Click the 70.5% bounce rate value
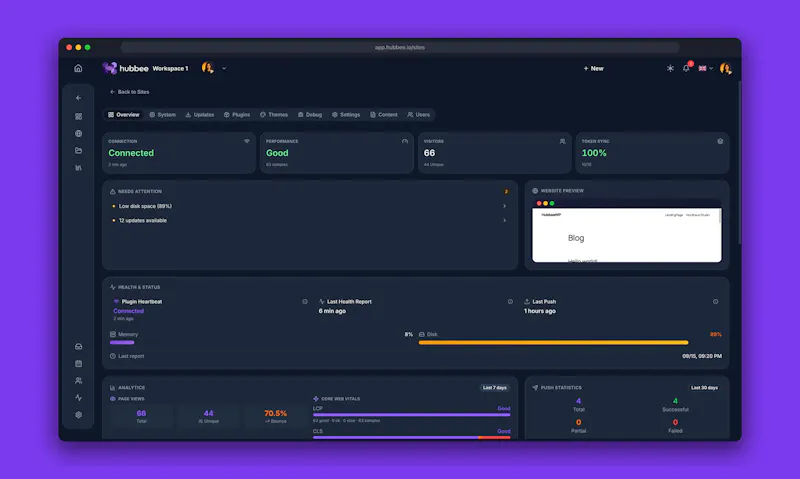800x479 pixels. click(276, 413)
